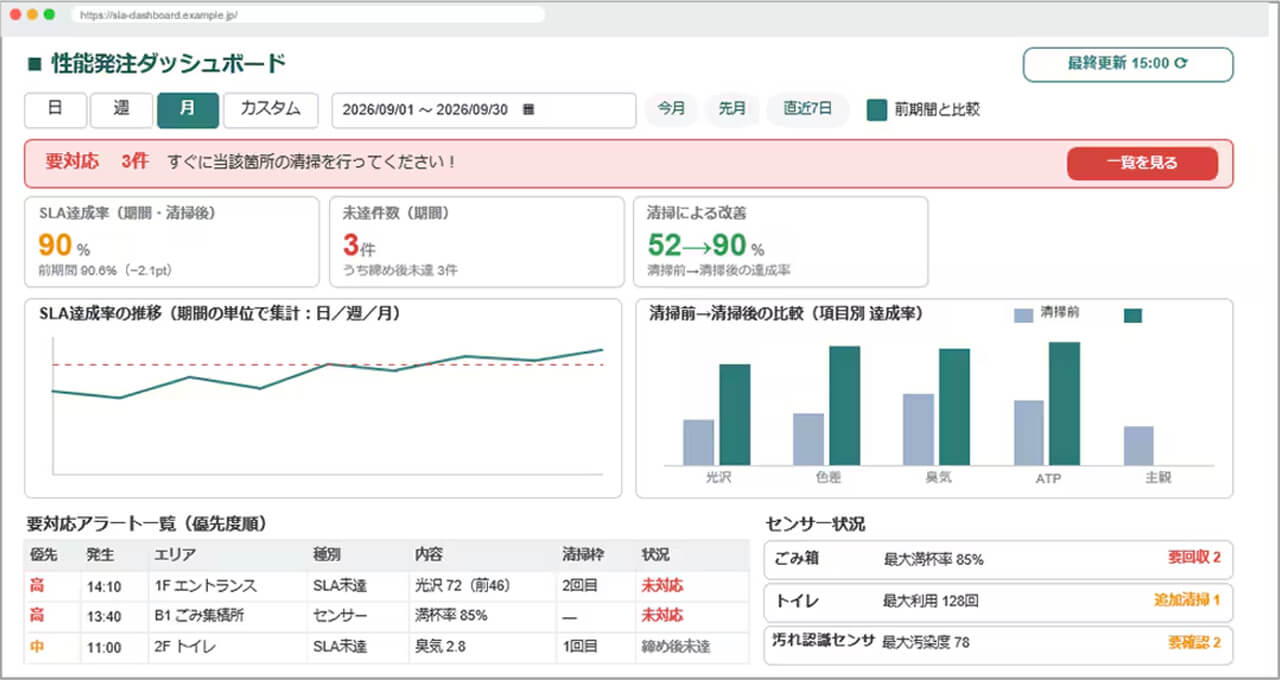1280x680 pixels.
Task: Click the 2F トイレ alert row
Action: [386, 647]
